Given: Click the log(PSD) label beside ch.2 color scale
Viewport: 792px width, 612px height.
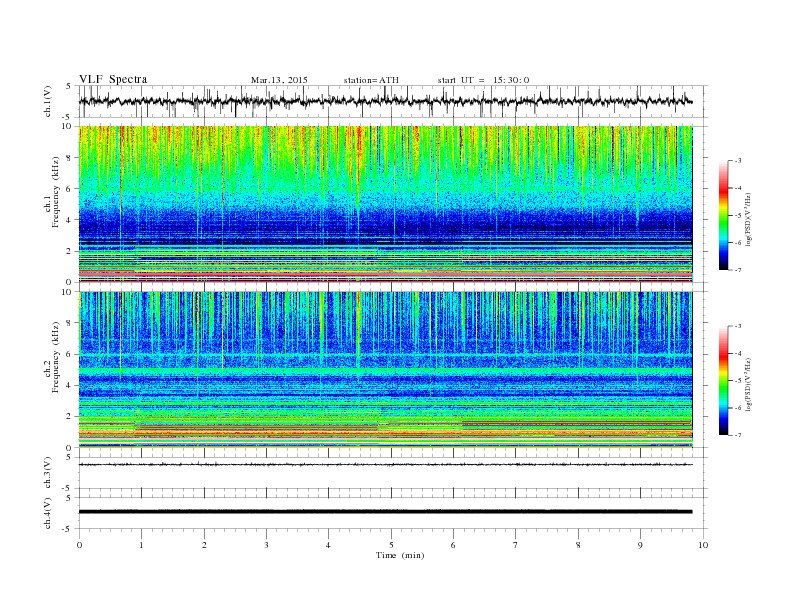Looking at the screenshot, I should point(749,385).
